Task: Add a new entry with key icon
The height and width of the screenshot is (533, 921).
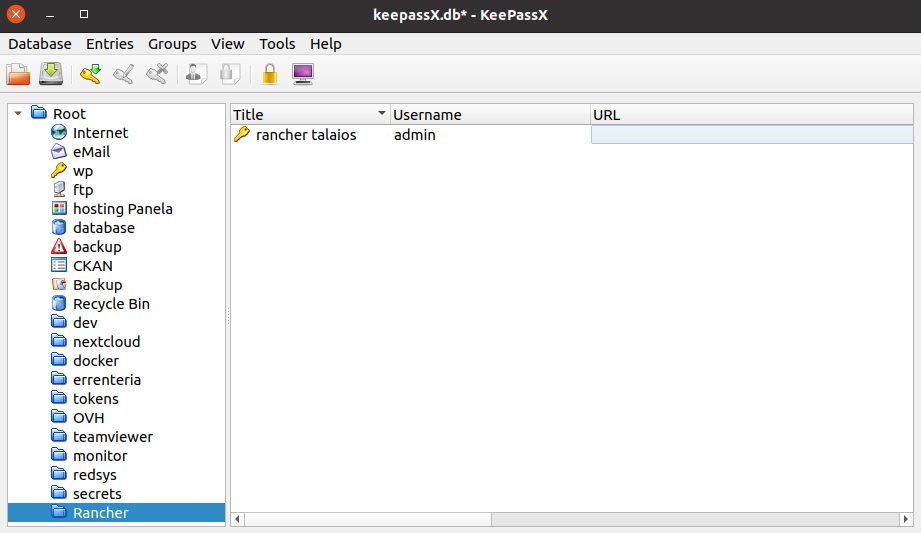Action: (x=91, y=74)
